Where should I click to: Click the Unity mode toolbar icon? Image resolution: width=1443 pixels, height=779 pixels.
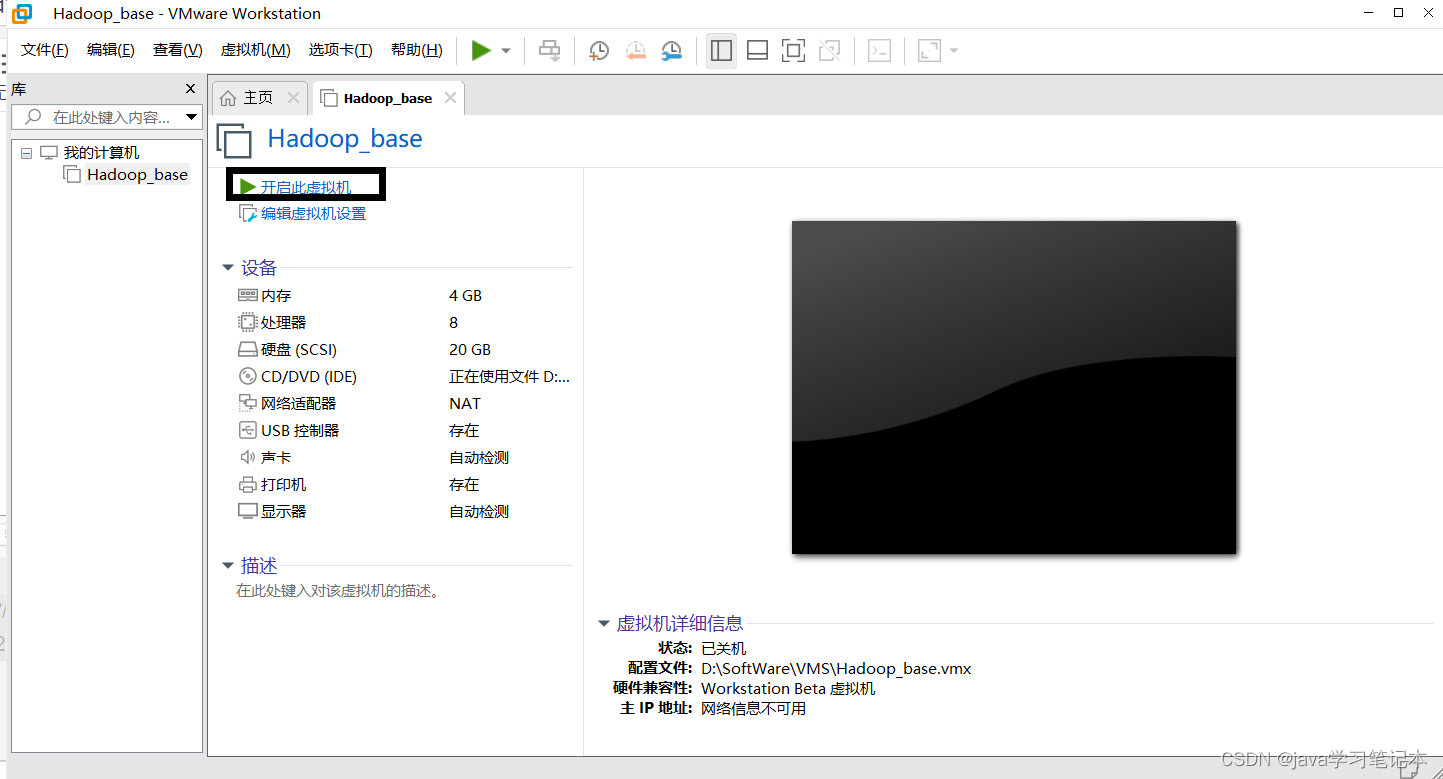[x=829, y=50]
